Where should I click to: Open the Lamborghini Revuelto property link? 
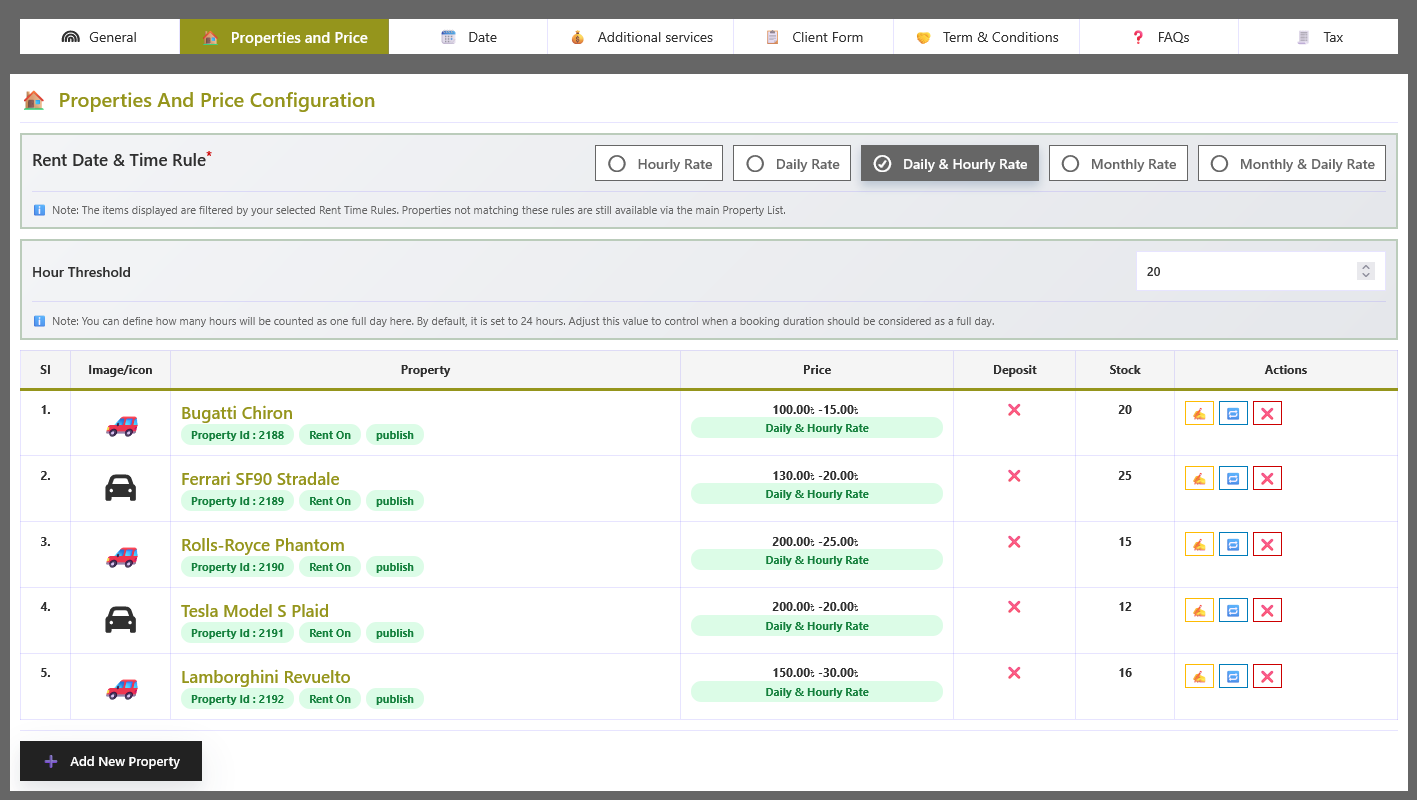coord(266,677)
